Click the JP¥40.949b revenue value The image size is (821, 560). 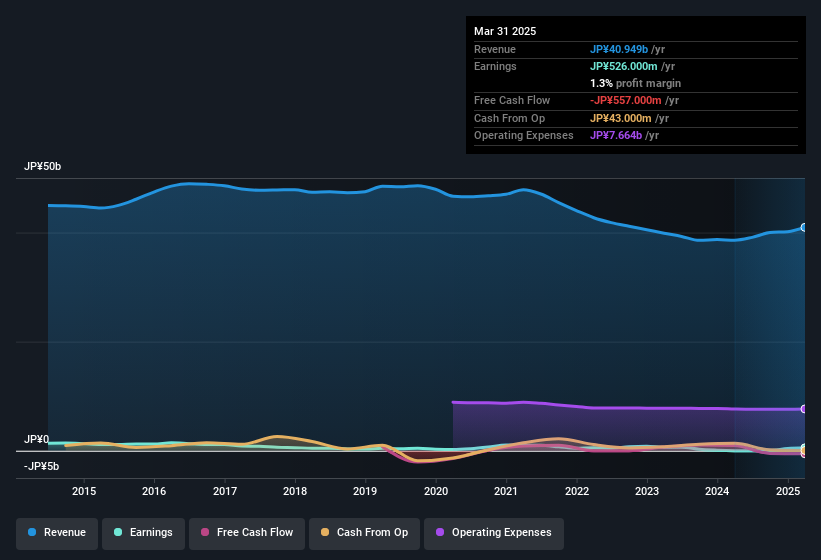coord(619,49)
